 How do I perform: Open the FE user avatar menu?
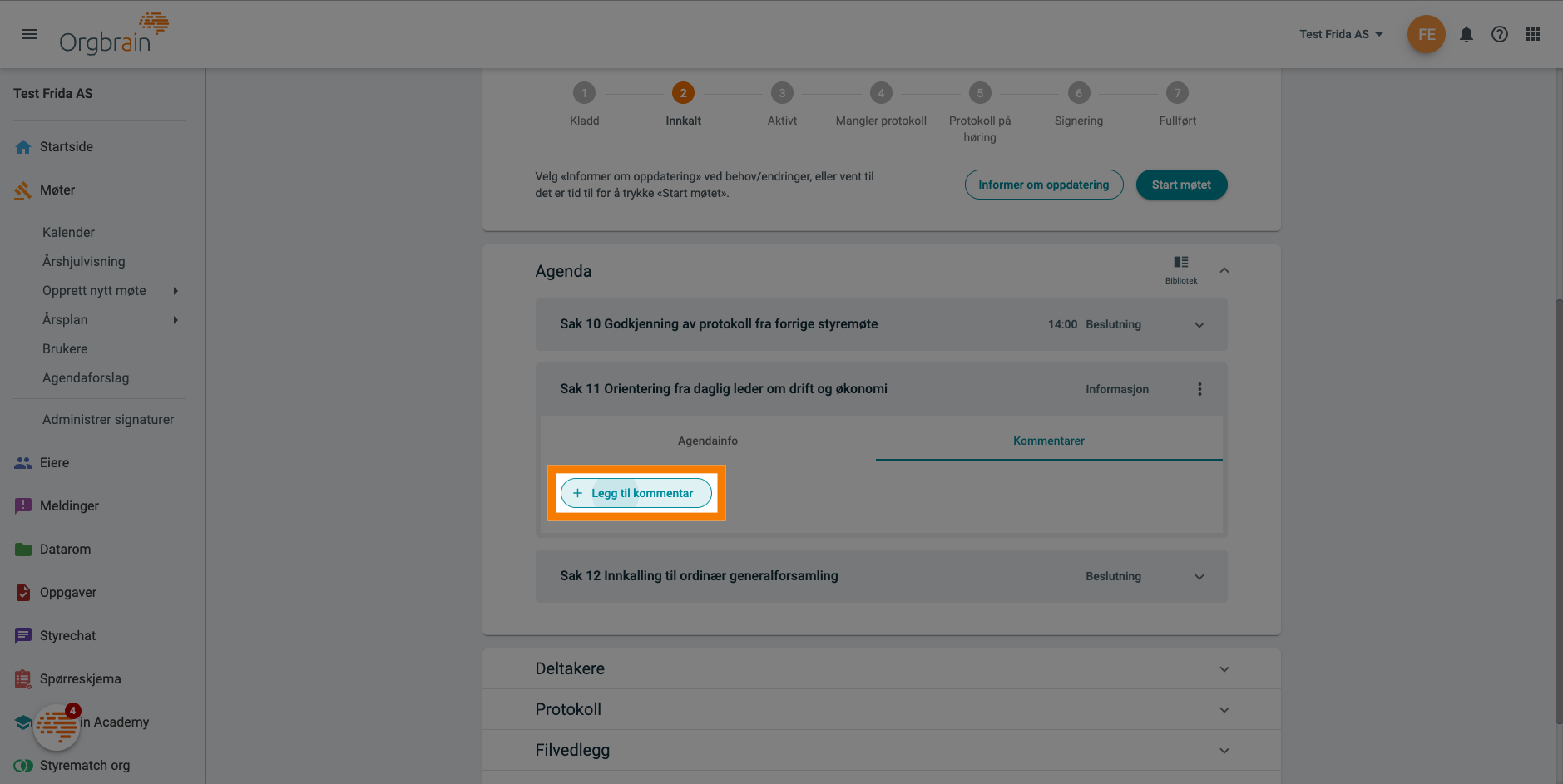1427,34
